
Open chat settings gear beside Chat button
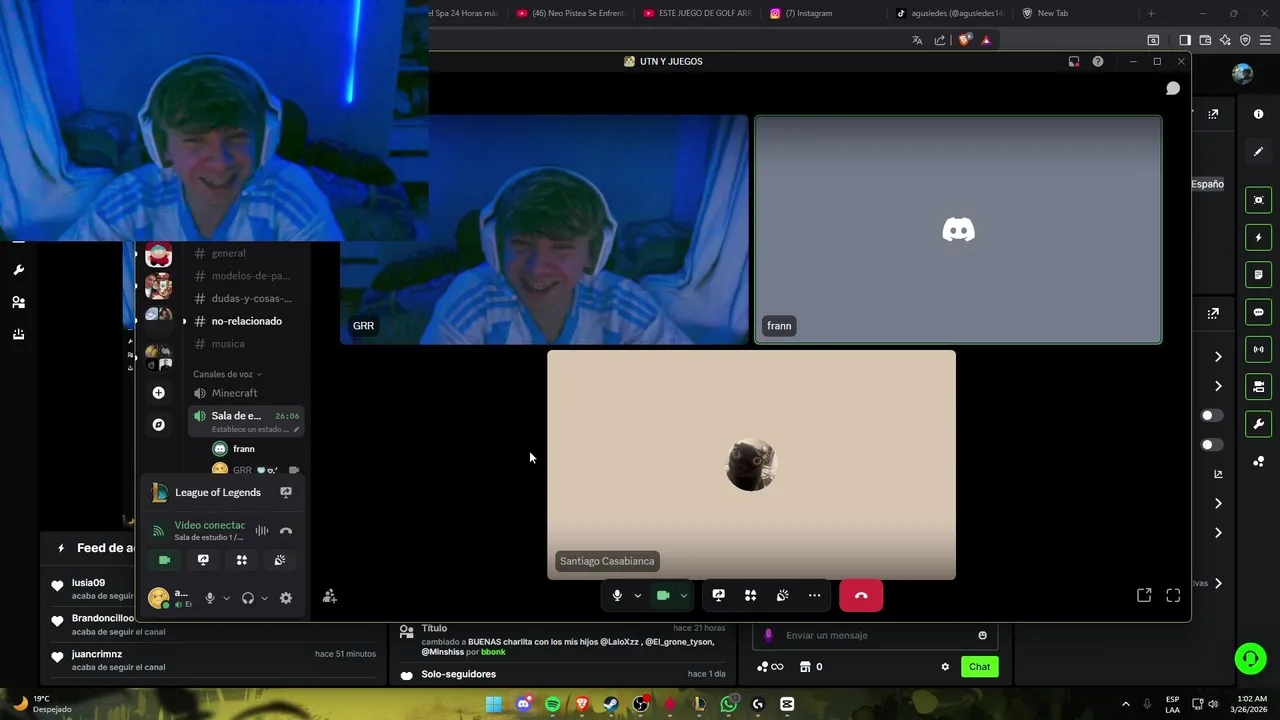pos(945,667)
